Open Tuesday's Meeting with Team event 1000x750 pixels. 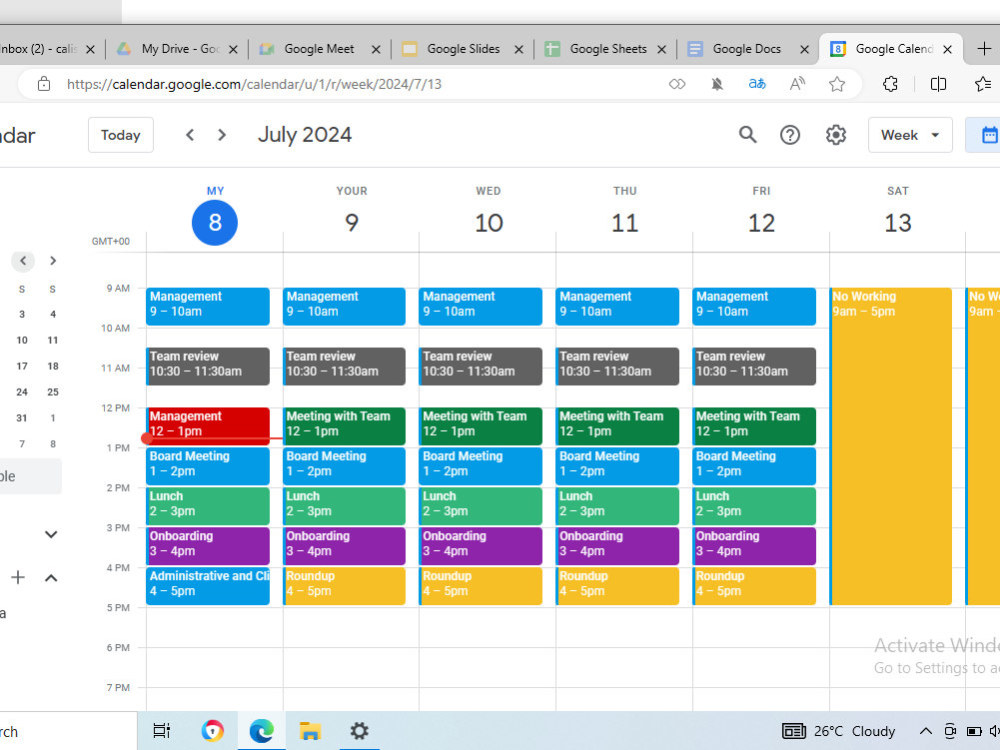[344, 426]
